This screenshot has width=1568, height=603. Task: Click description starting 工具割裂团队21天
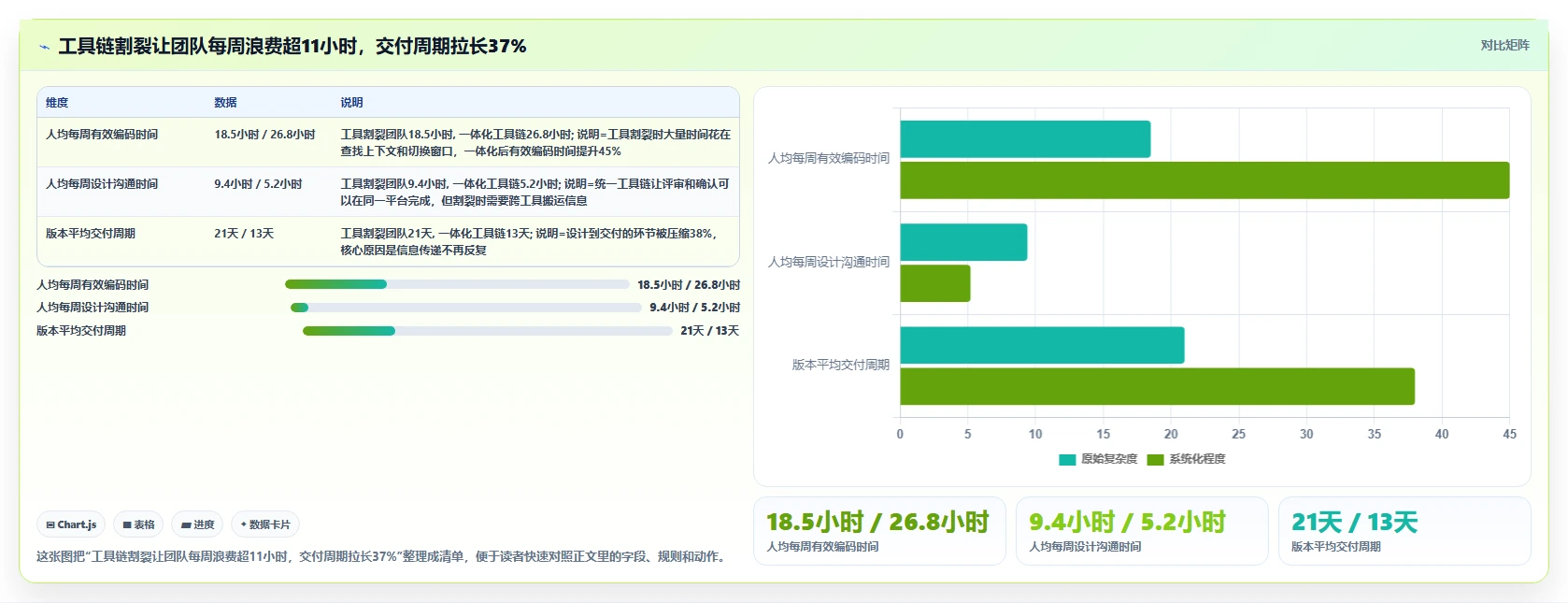530,242
